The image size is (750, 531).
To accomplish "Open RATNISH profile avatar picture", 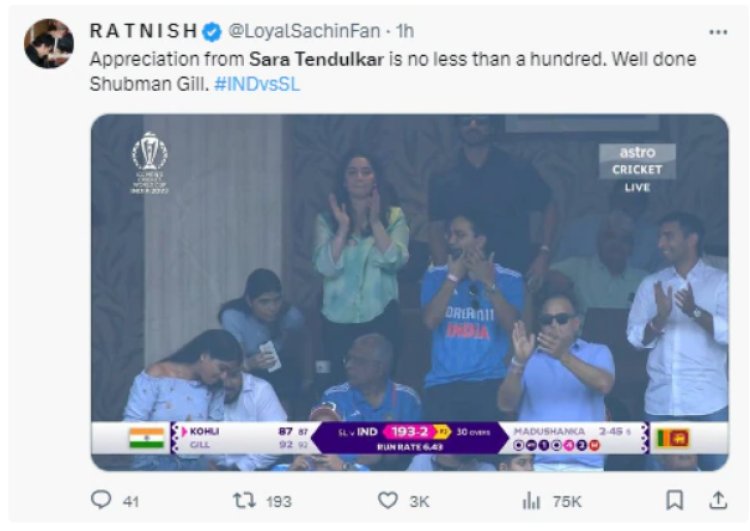I will point(49,44).
